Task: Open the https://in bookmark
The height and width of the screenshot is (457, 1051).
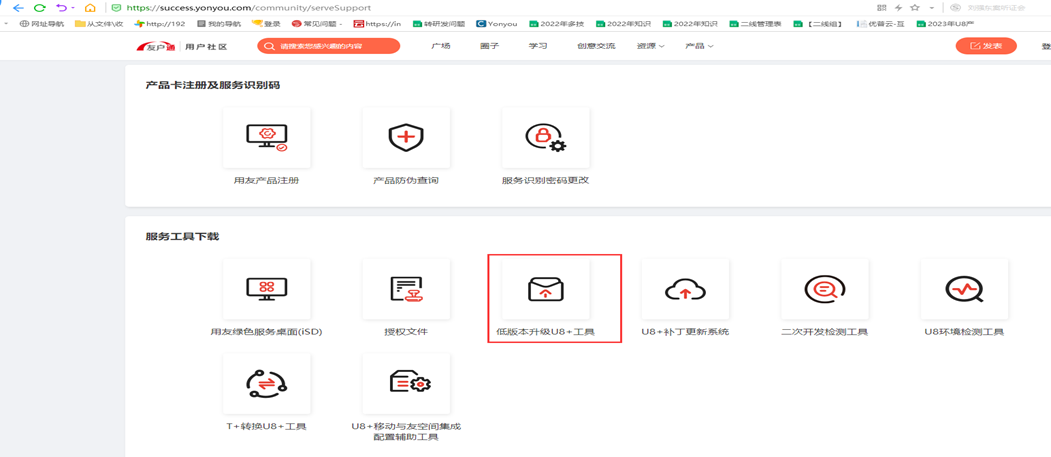Action: coord(377,23)
